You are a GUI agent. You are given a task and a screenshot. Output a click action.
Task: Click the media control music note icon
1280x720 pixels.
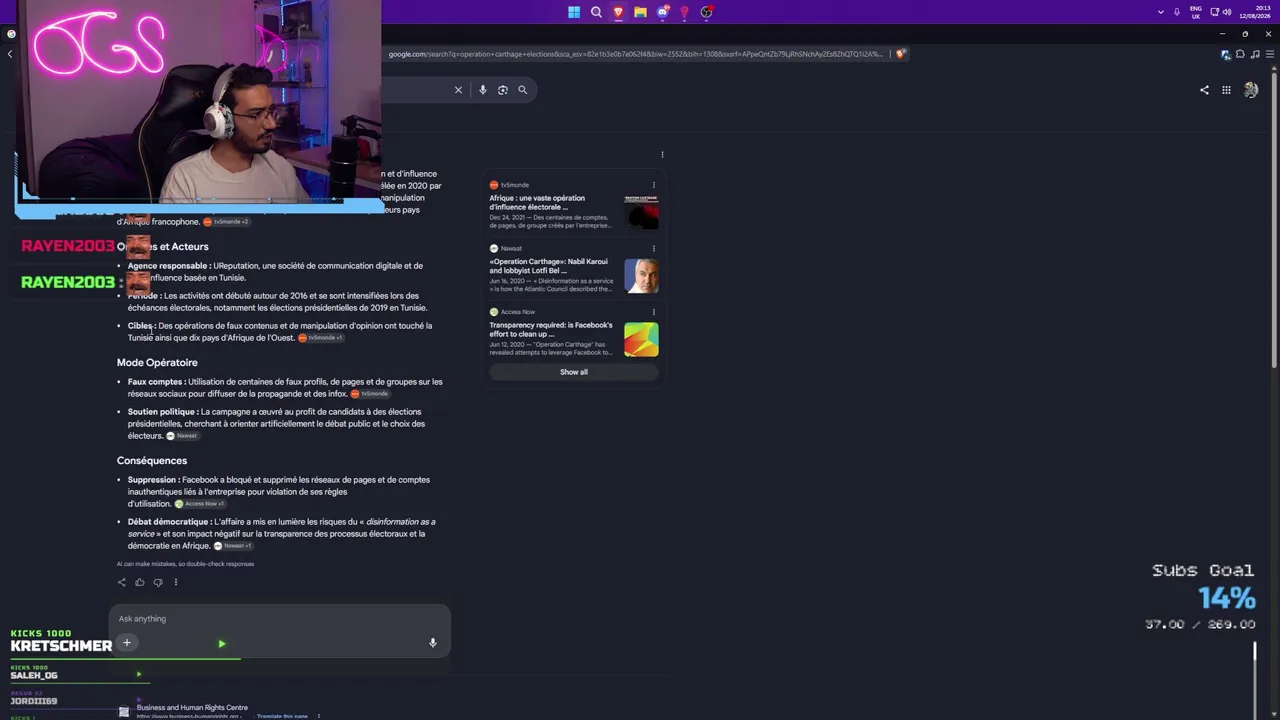click(x=1255, y=54)
